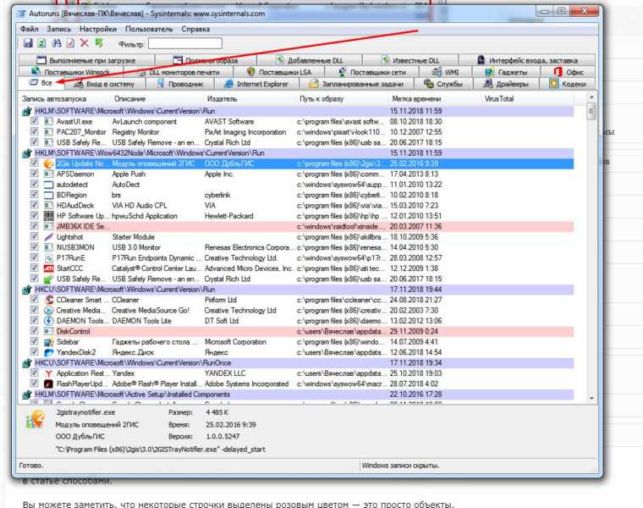Screen dimensions: 643x508
Task: Disable the DiskControl entry checkbox
Action: [34, 331]
